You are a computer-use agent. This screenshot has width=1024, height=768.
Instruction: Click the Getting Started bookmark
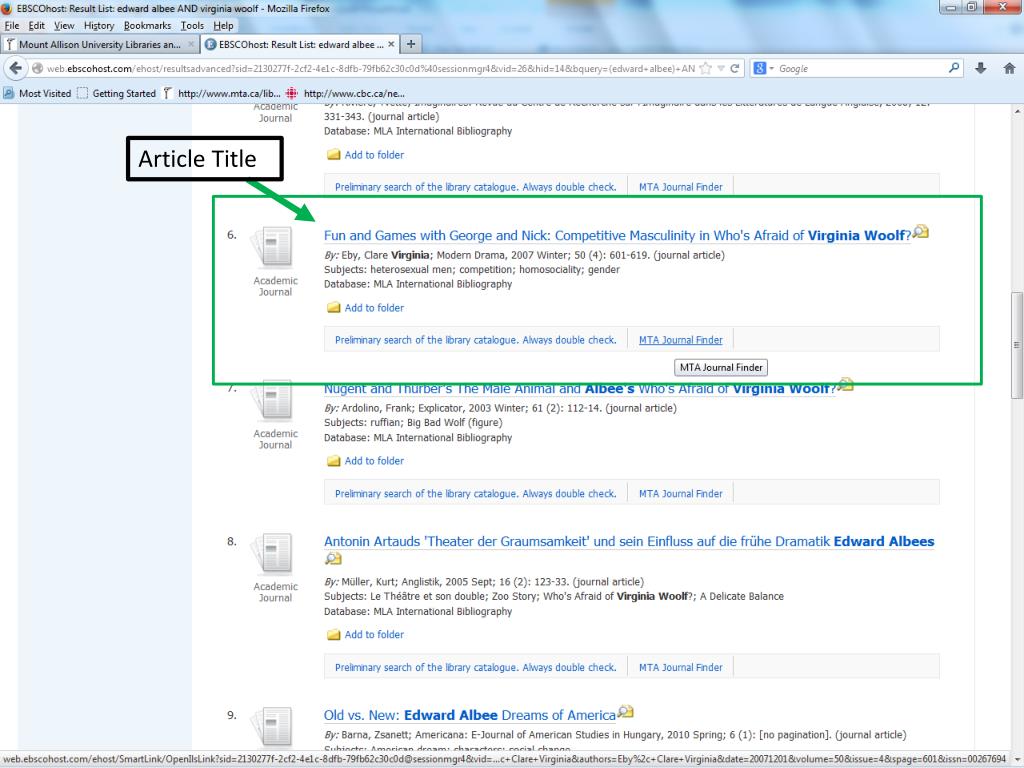(116, 93)
